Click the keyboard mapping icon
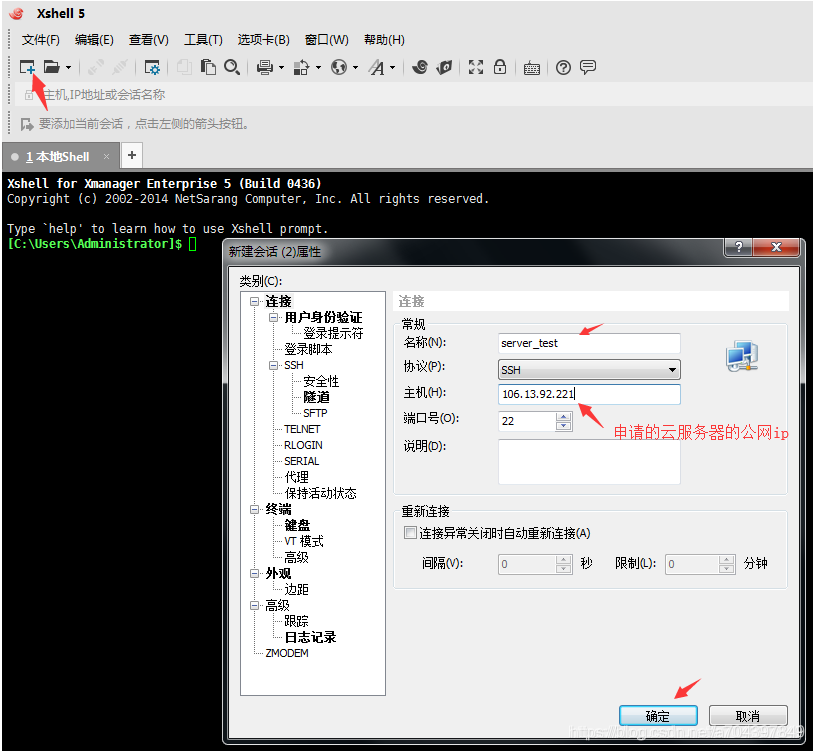 (532, 68)
